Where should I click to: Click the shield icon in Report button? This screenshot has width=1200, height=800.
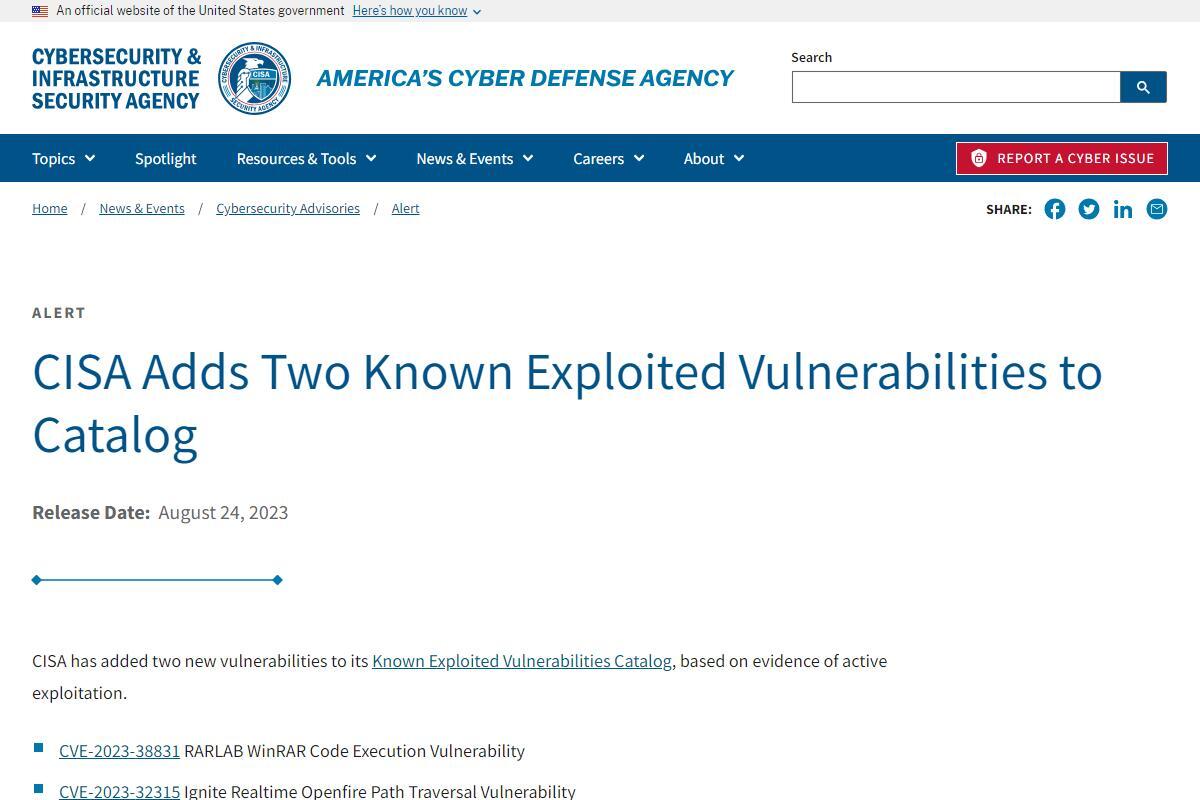pyautogui.click(x=979, y=158)
